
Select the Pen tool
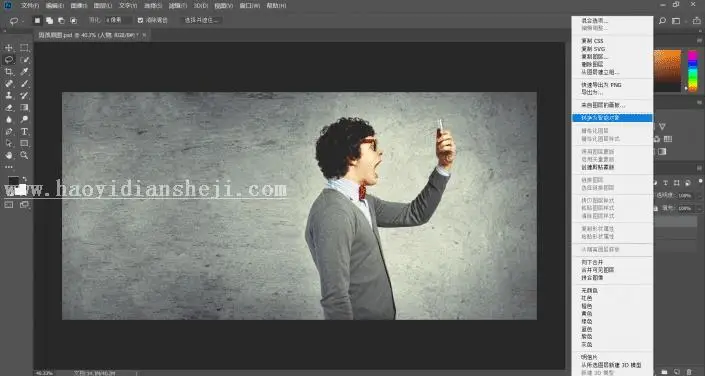pyautogui.click(x=9, y=131)
